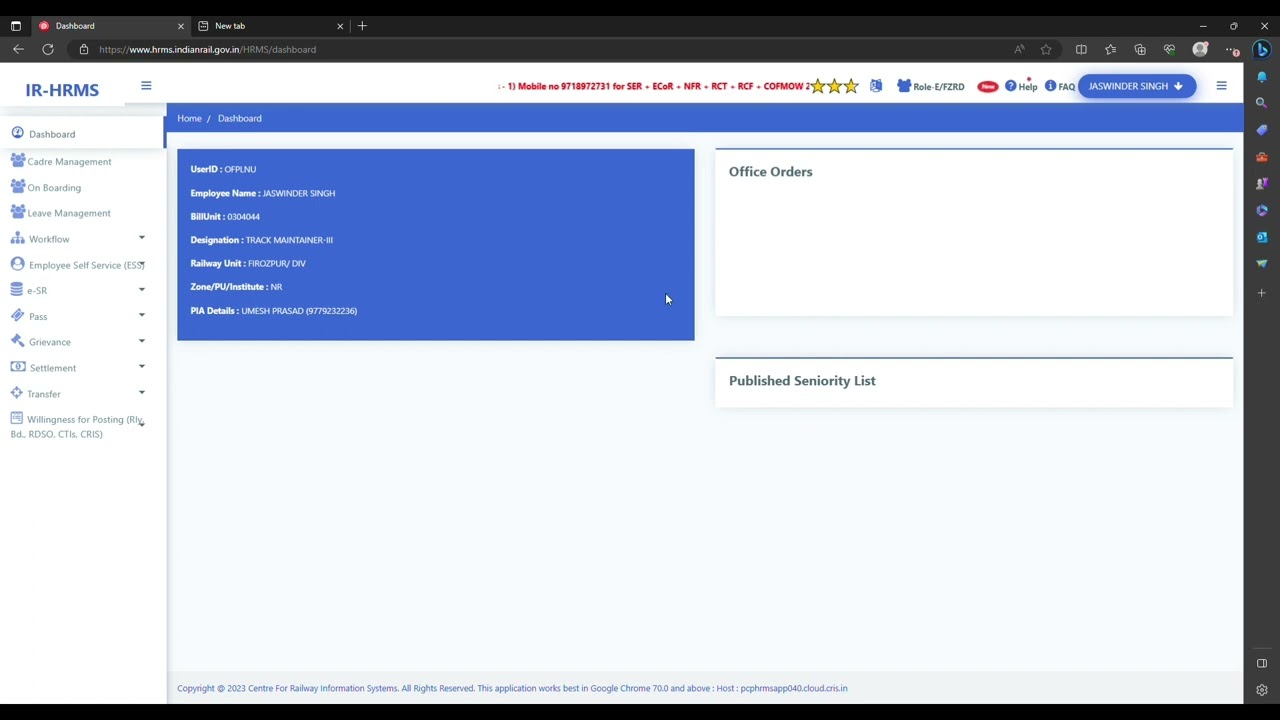This screenshot has width=1280, height=720.
Task: Click the red New badge
Action: [988, 87]
